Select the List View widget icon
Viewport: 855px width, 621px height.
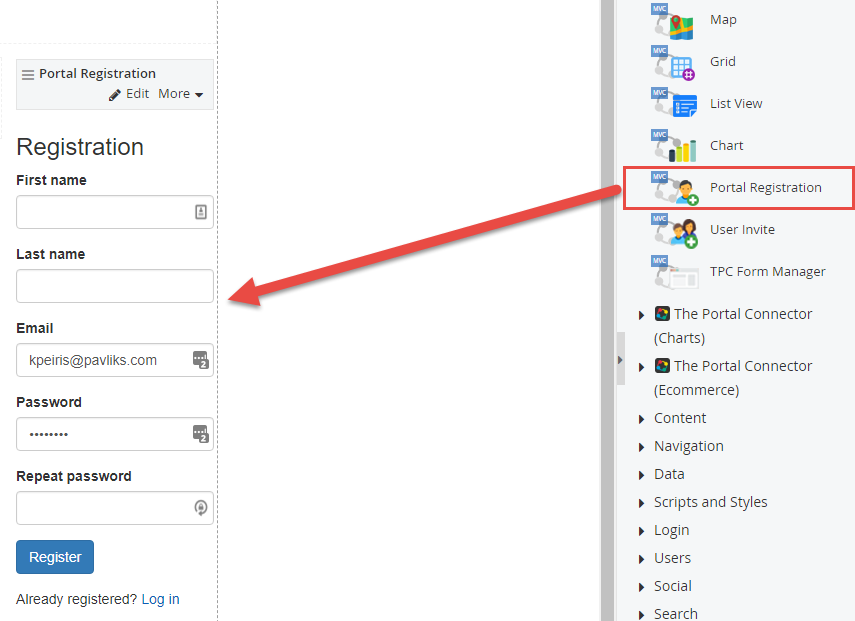[x=674, y=105]
